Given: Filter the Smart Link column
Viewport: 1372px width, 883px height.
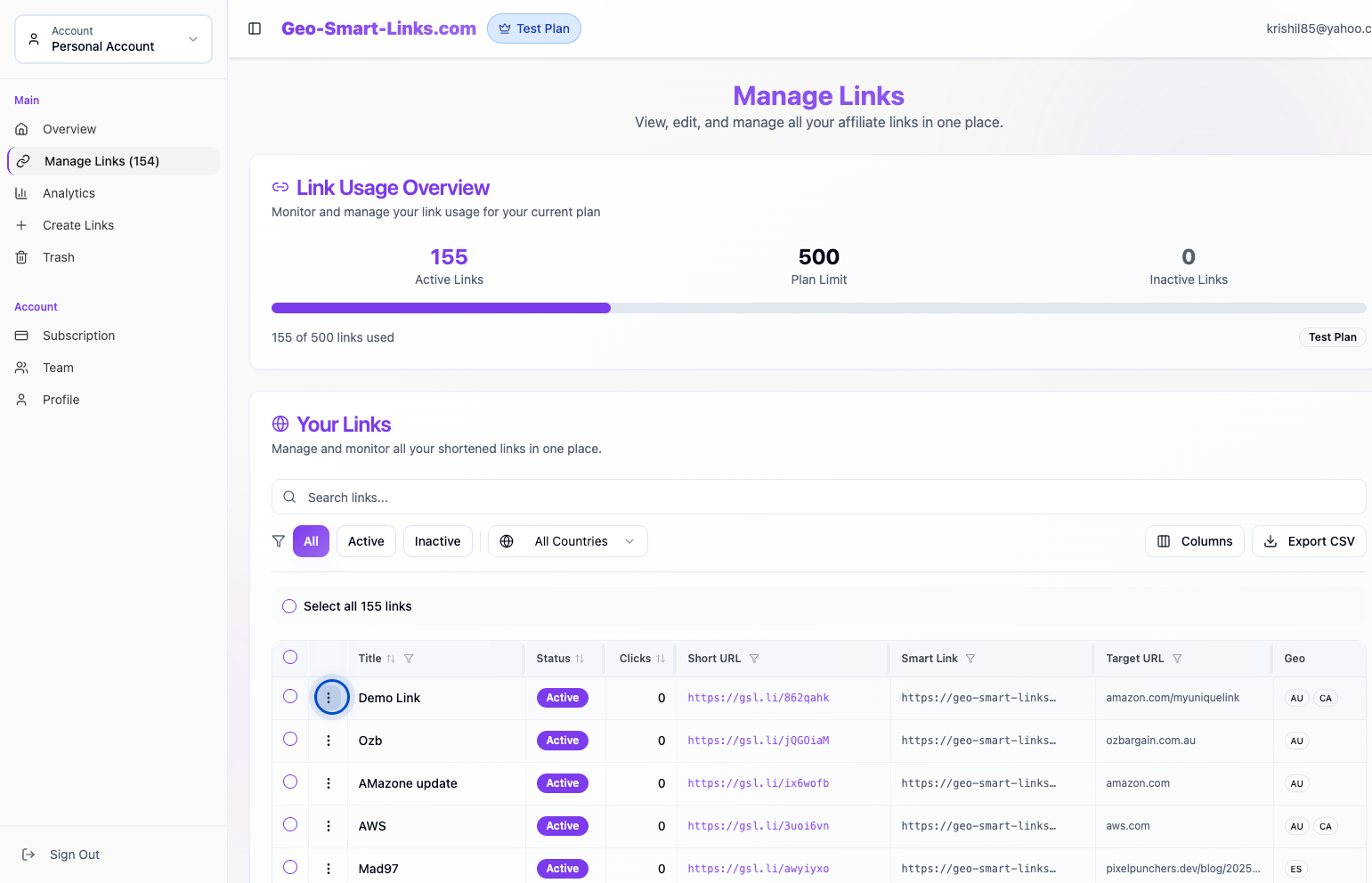Looking at the screenshot, I should pyautogui.click(x=970, y=659).
